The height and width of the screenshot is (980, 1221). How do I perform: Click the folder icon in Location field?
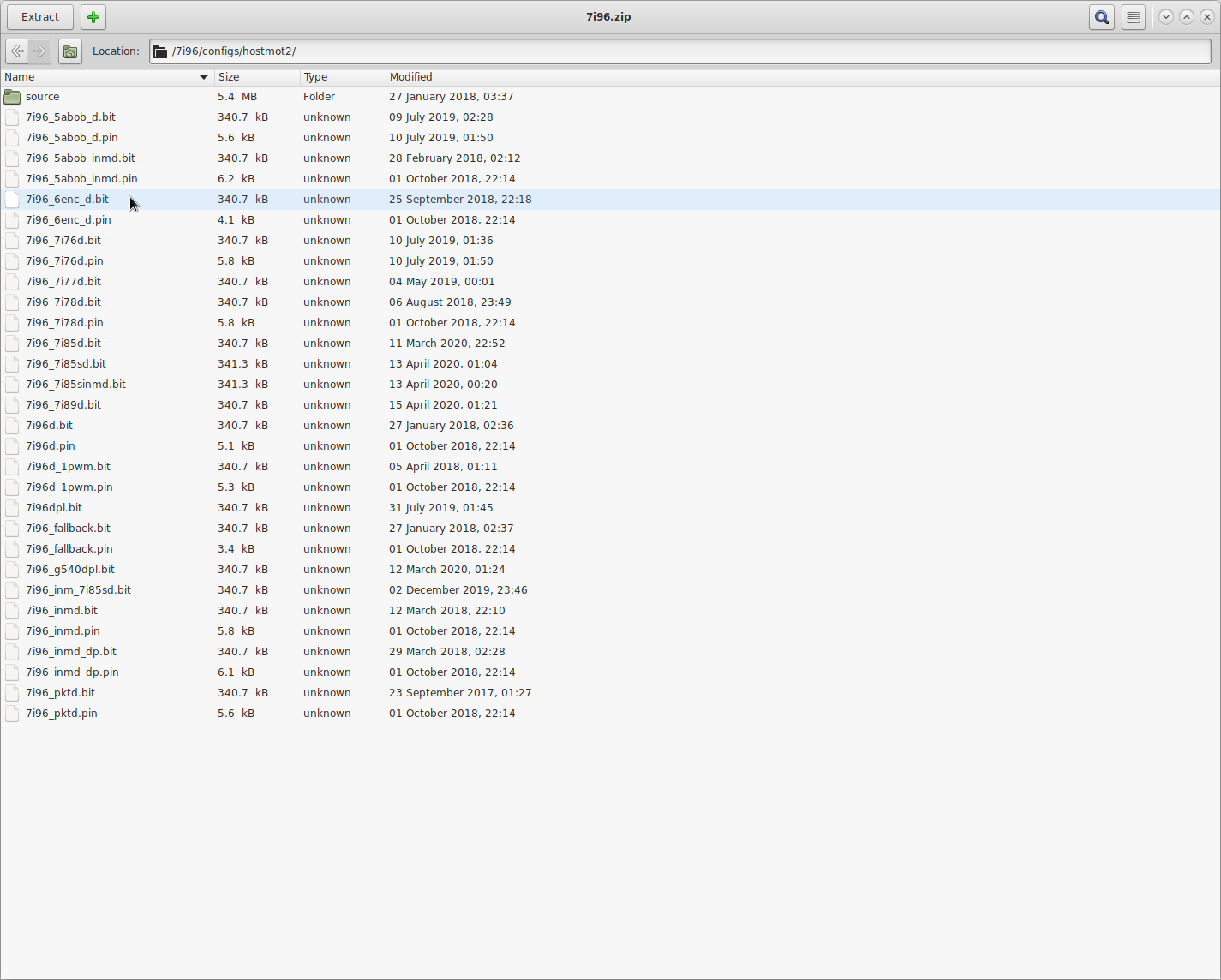click(160, 51)
